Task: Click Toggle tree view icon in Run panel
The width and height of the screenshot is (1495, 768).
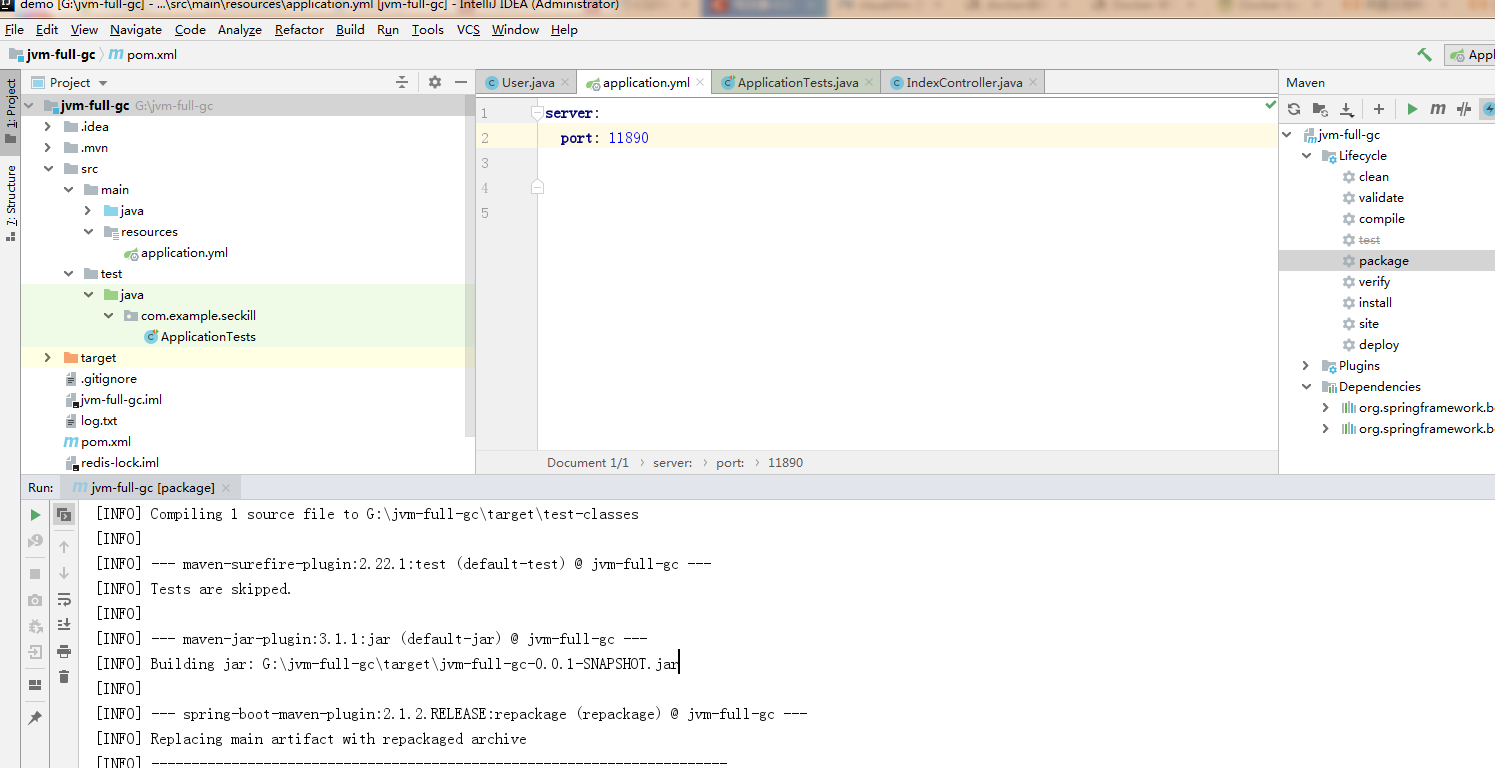Action: (64, 515)
